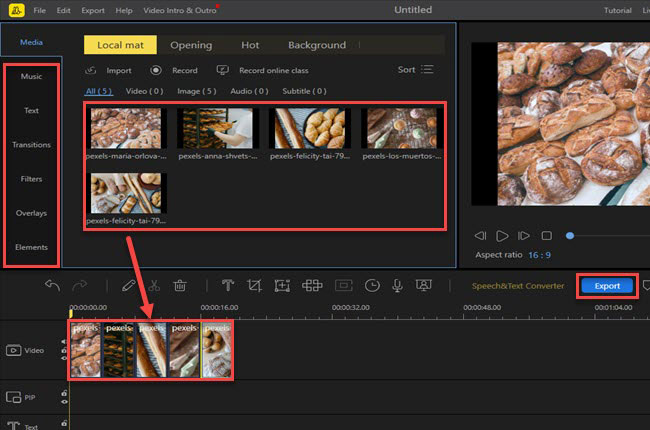The height and width of the screenshot is (430, 650).
Task: Open Video Intro & Outro menu
Action: pos(180,10)
